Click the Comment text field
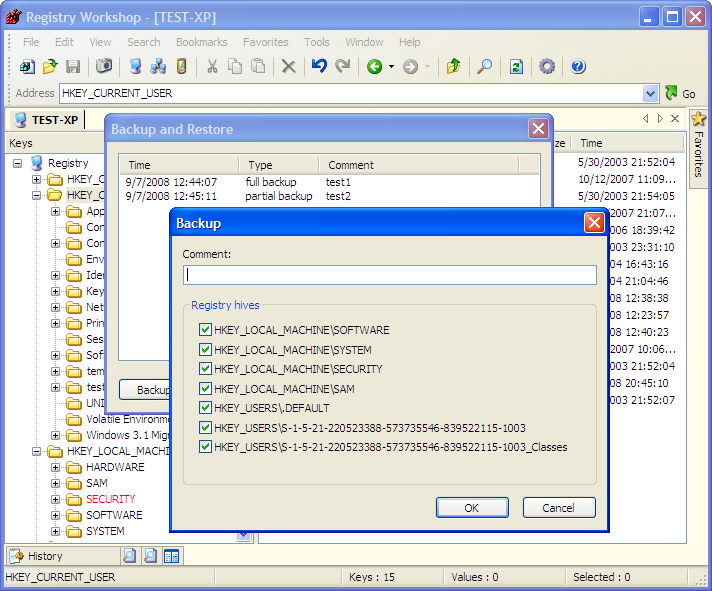Screen dimensions: 712x591 (389, 274)
